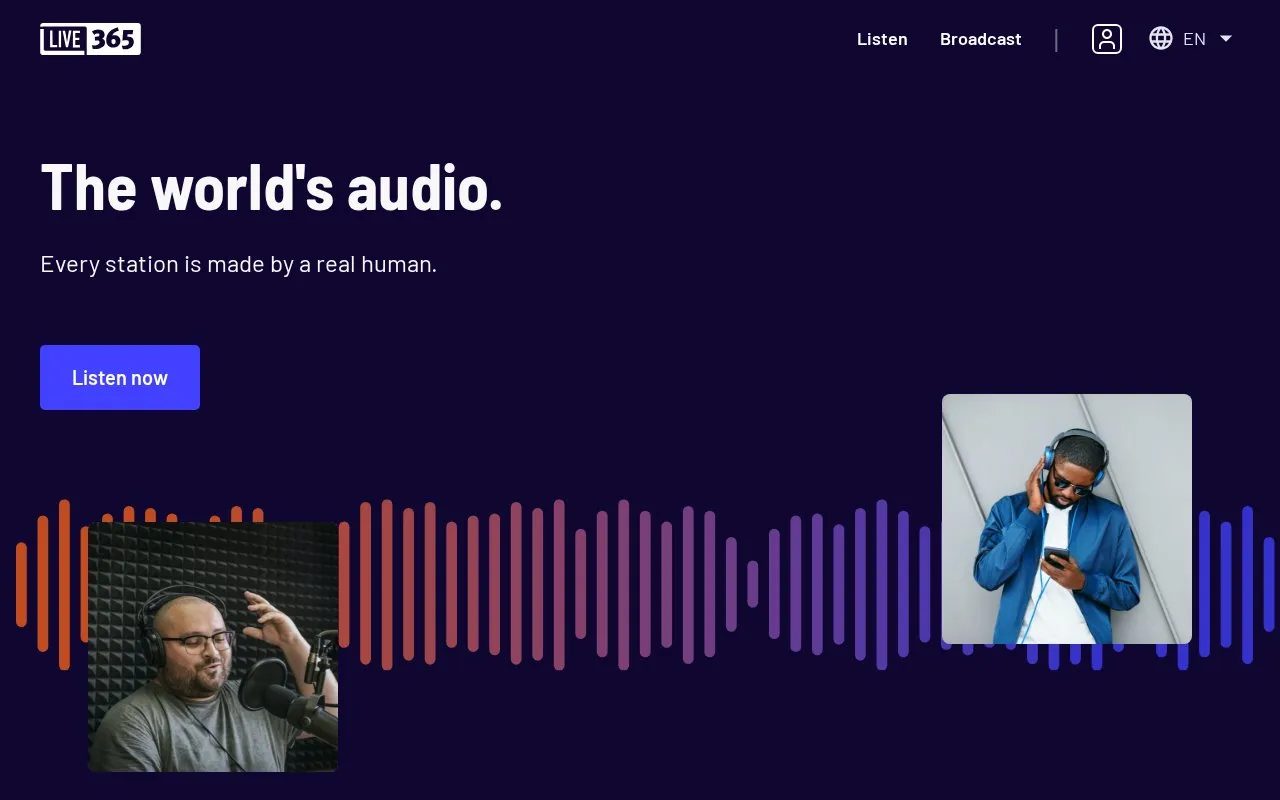This screenshot has width=1280, height=800.
Task: Click the globe language icon
Action: [x=1161, y=38]
